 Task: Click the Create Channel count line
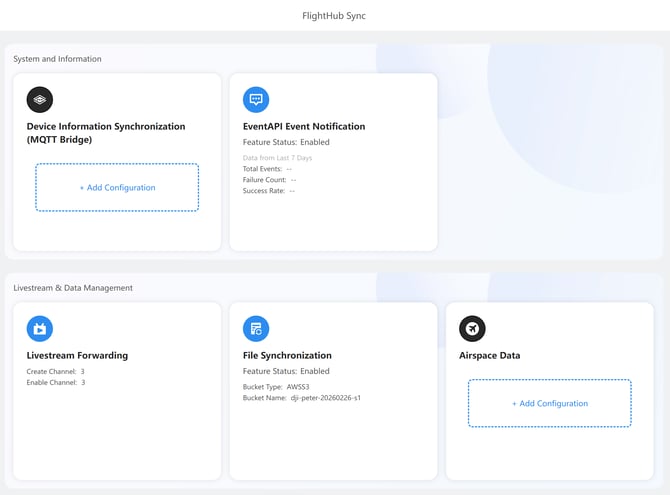[56, 371]
